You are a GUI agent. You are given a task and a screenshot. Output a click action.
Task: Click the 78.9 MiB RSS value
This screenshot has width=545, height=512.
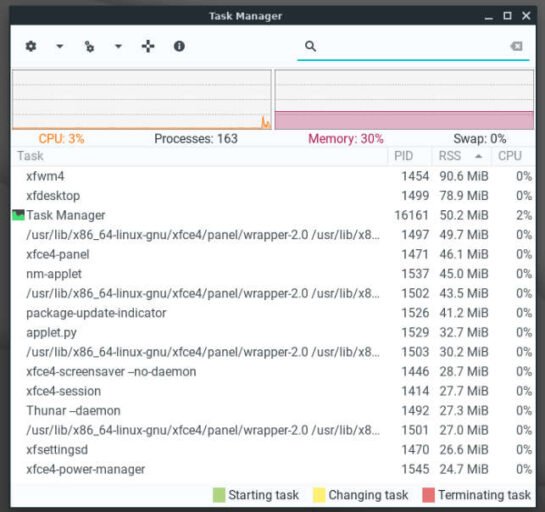pyautogui.click(x=464, y=196)
